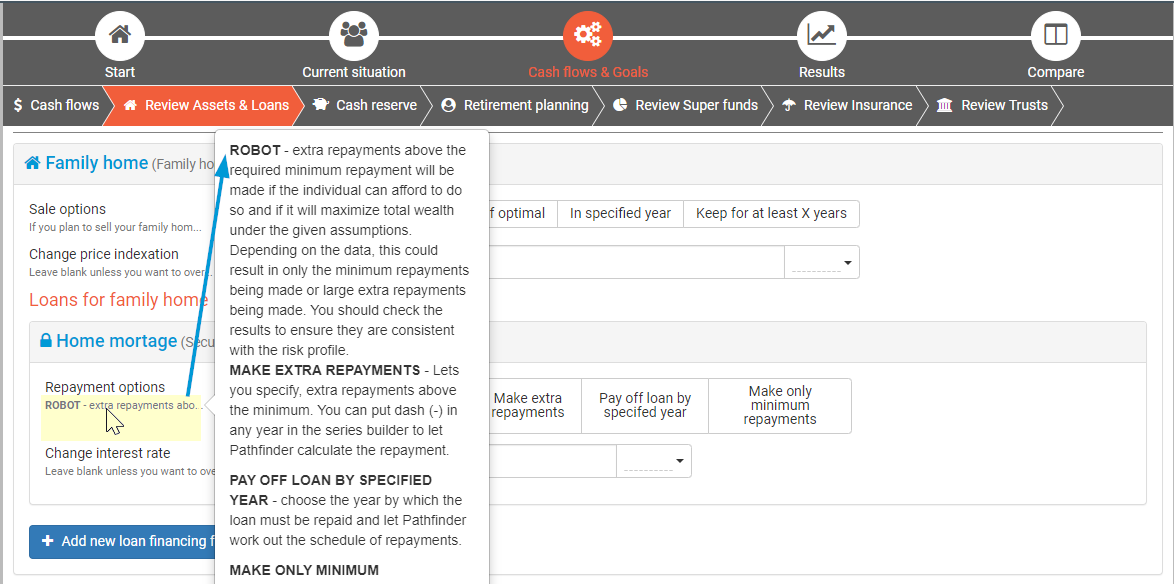Select the Cash flows & Goals gears icon
1174x584 pixels.
coord(588,35)
